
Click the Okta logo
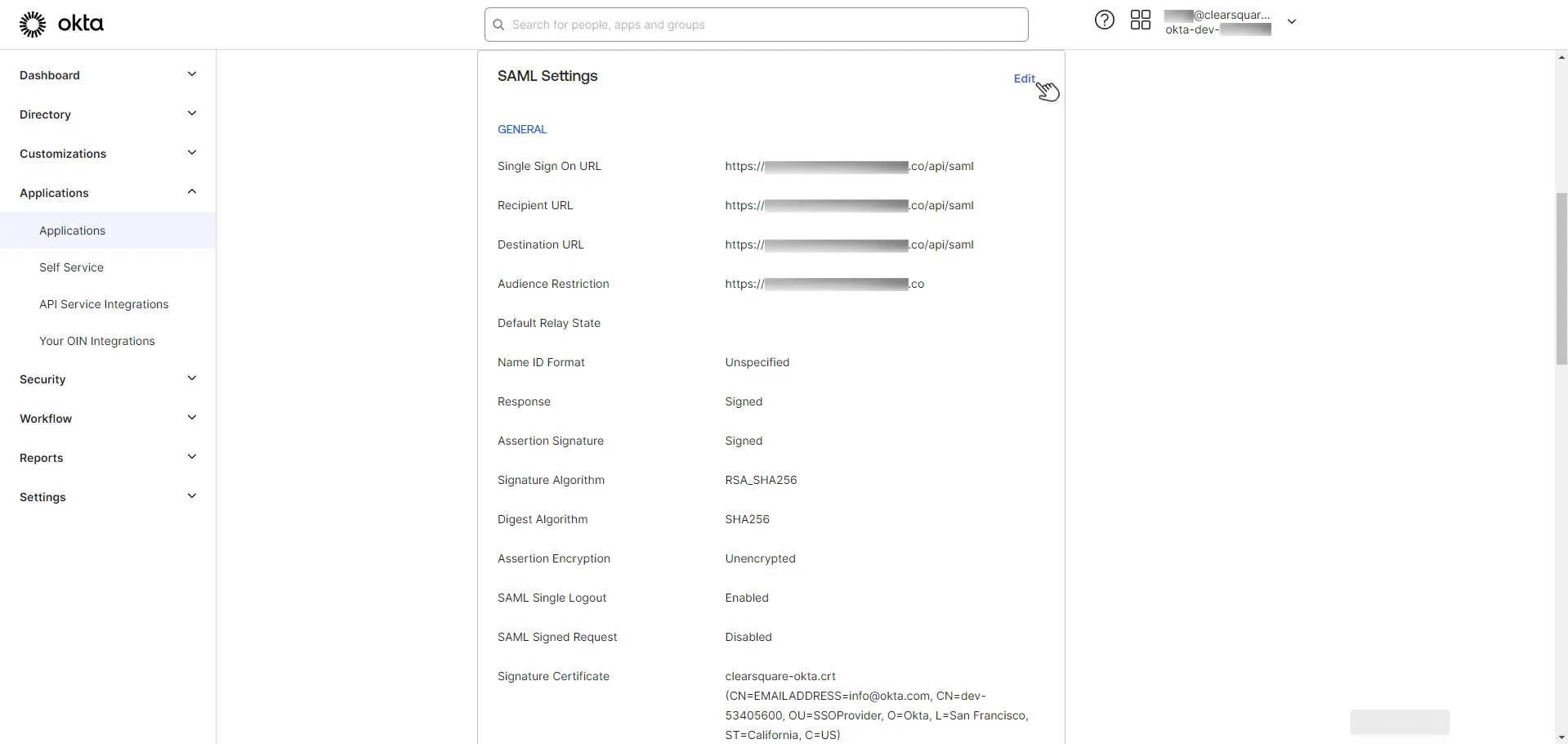(x=61, y=25)
